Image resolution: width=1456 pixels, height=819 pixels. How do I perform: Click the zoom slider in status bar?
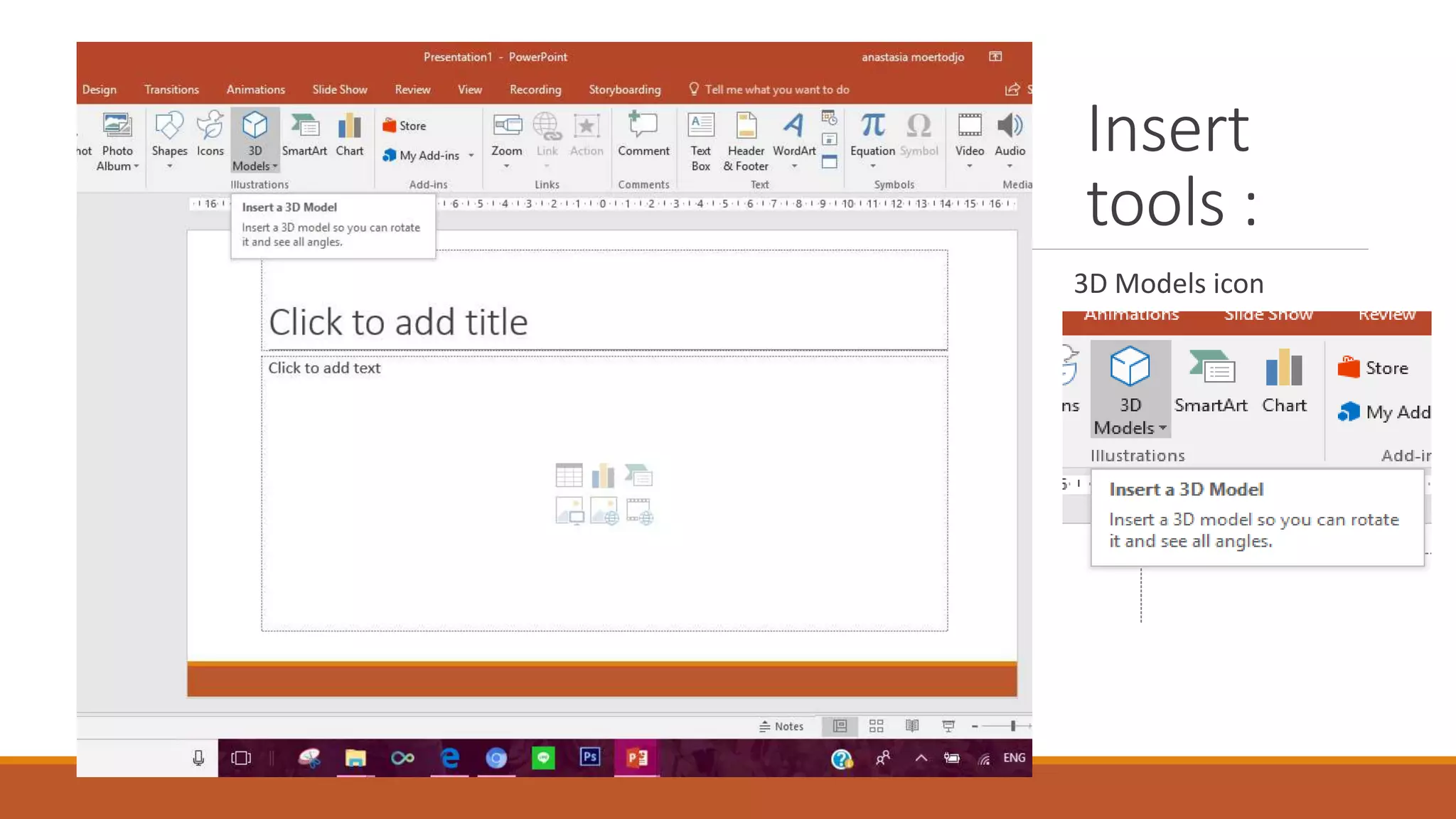(x=1012, y=726)
